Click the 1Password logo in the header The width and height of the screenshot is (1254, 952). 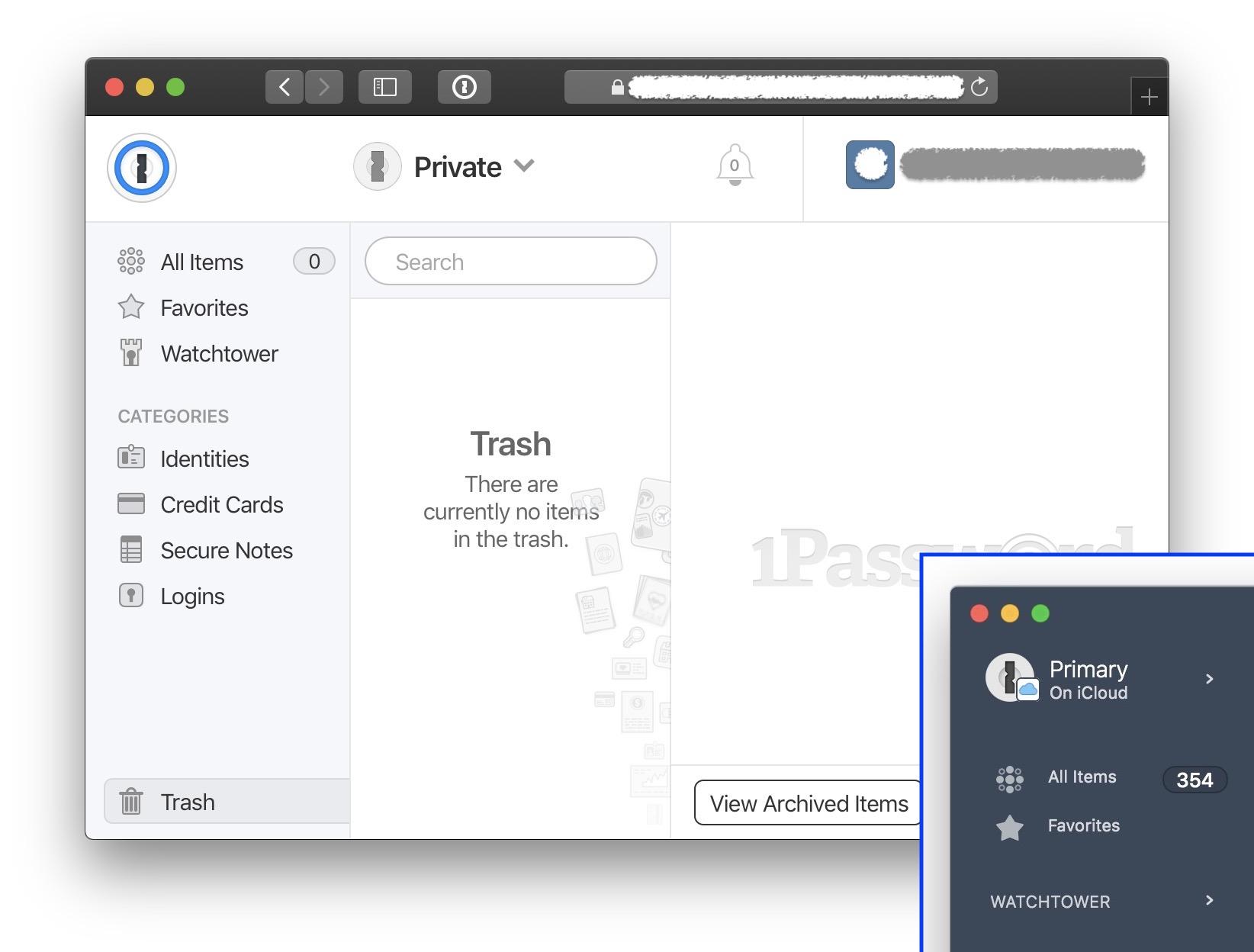click(142, 168)
